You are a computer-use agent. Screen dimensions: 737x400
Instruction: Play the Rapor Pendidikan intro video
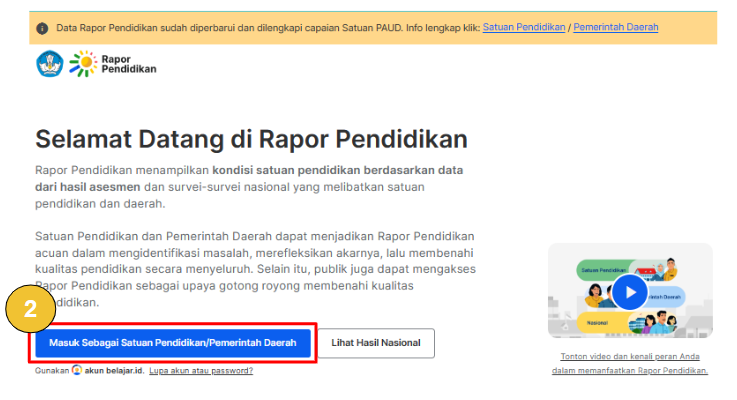630,292
